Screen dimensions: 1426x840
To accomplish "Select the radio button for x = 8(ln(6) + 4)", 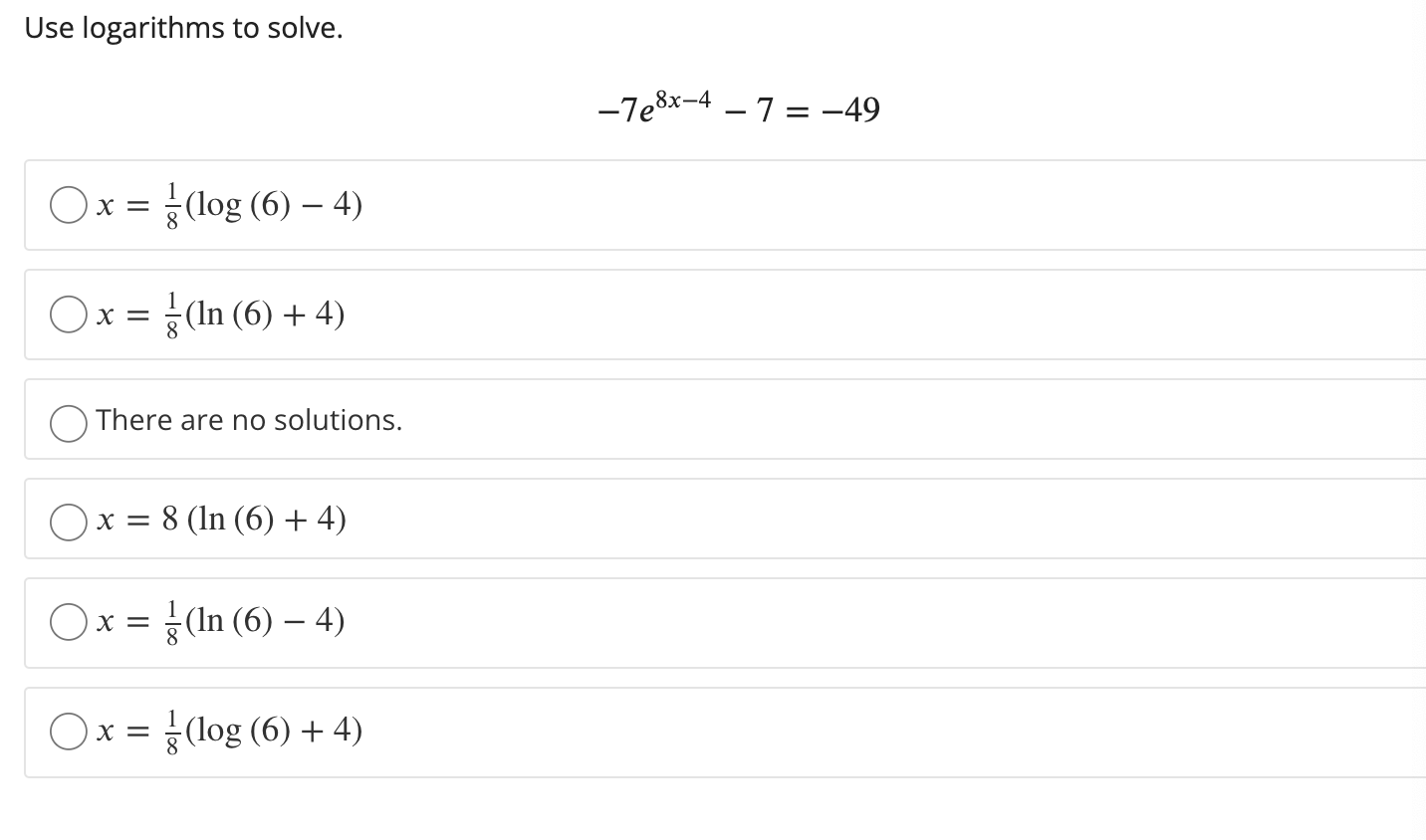I will (68, 521).
